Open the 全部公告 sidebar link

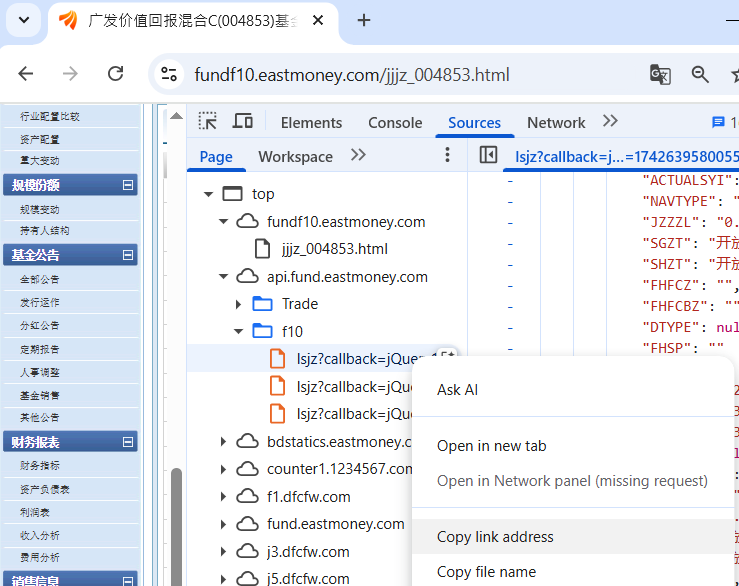(x=40, y=280)
